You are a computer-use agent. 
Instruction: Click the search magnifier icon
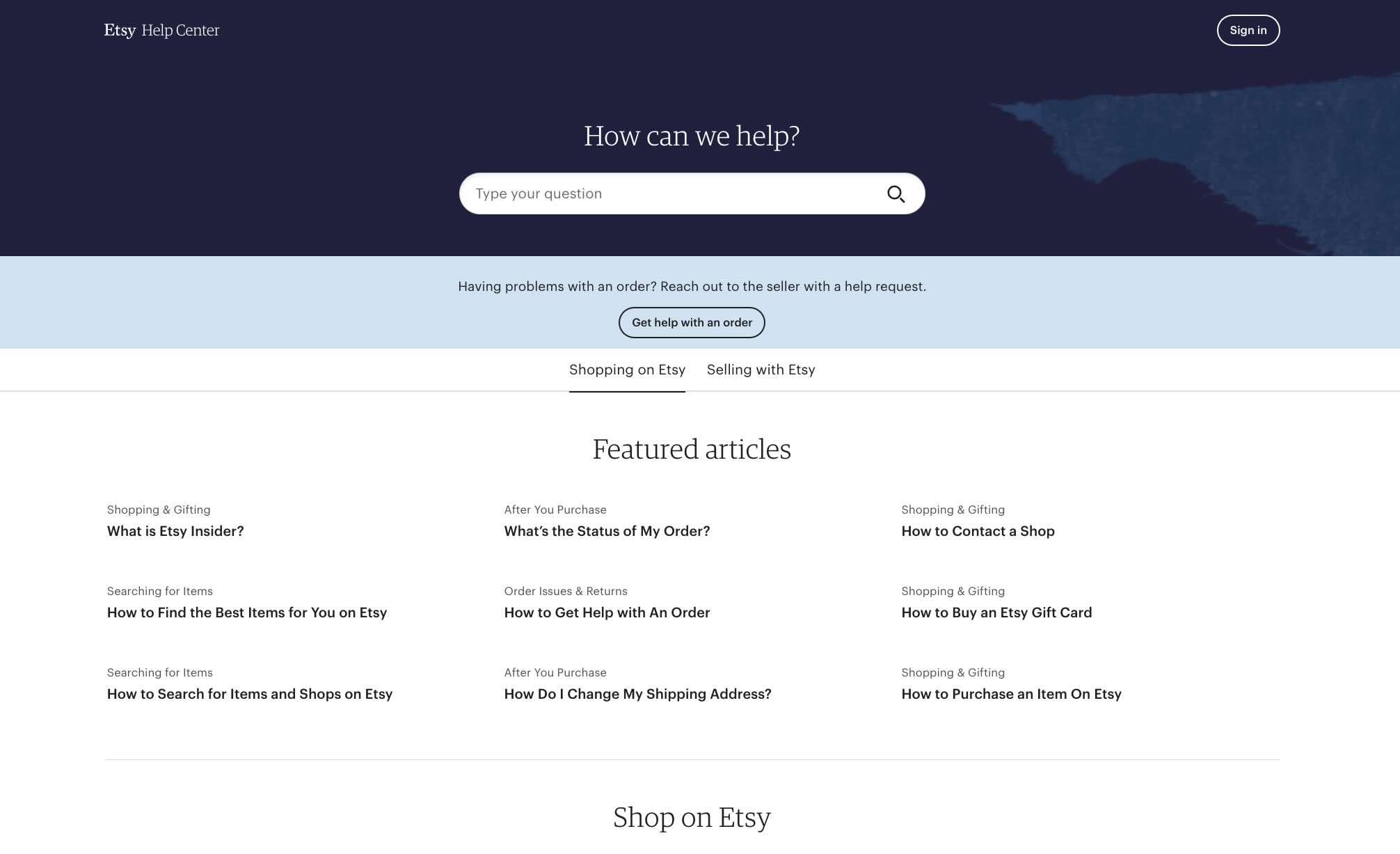click(896, 194)
